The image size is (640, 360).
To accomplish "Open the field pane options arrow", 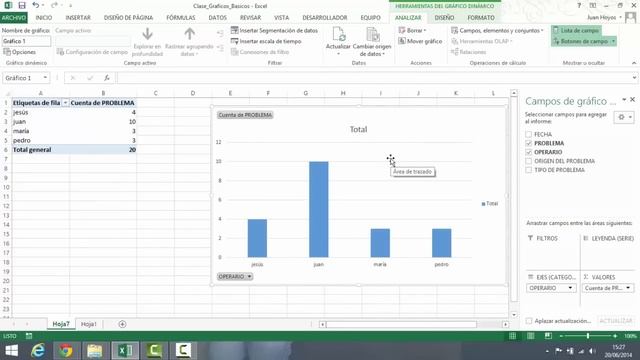I will [624, 100].
